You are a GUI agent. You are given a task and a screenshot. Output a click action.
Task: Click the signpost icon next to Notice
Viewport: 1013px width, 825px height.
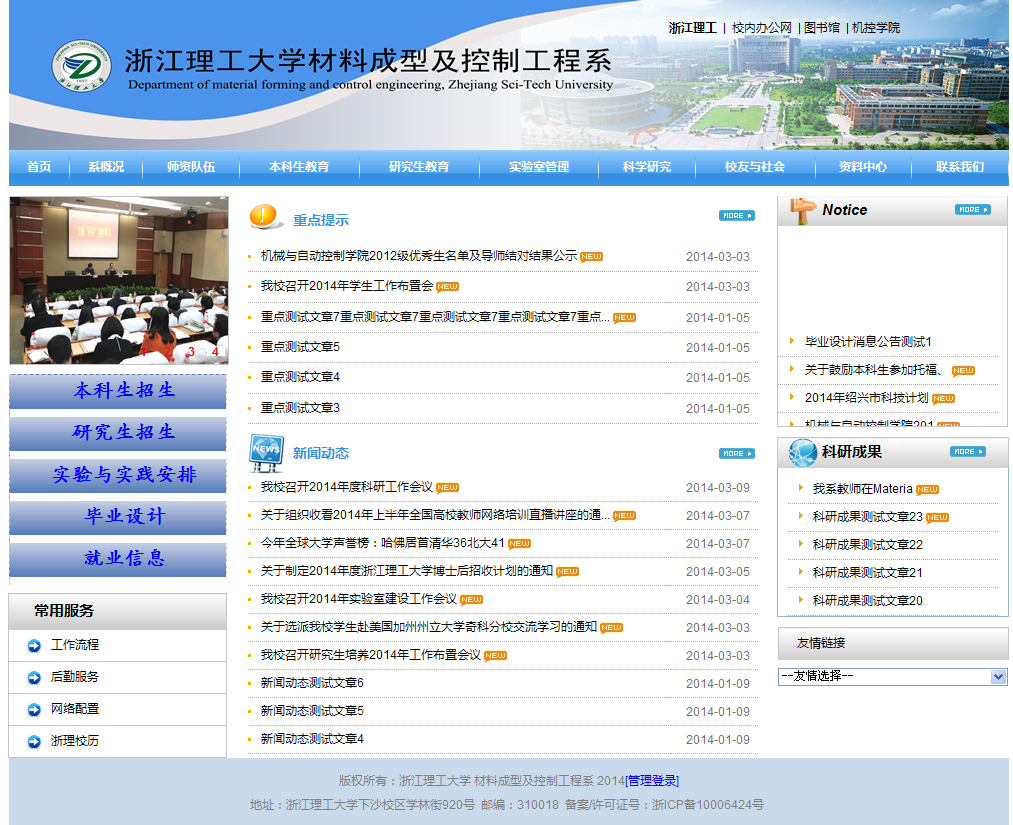tap(802, 211)
